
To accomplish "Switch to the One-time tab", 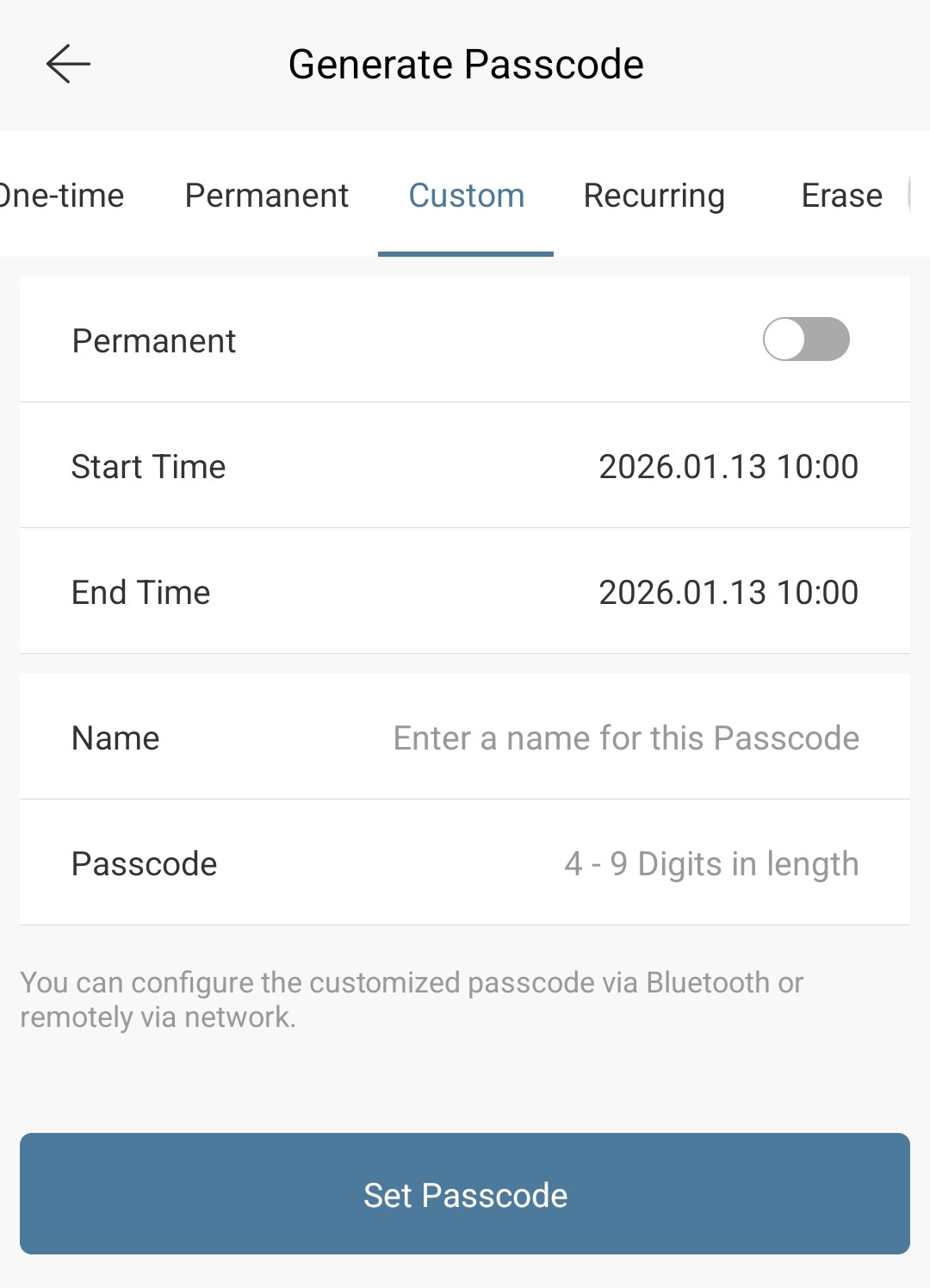I will (60, 196).
